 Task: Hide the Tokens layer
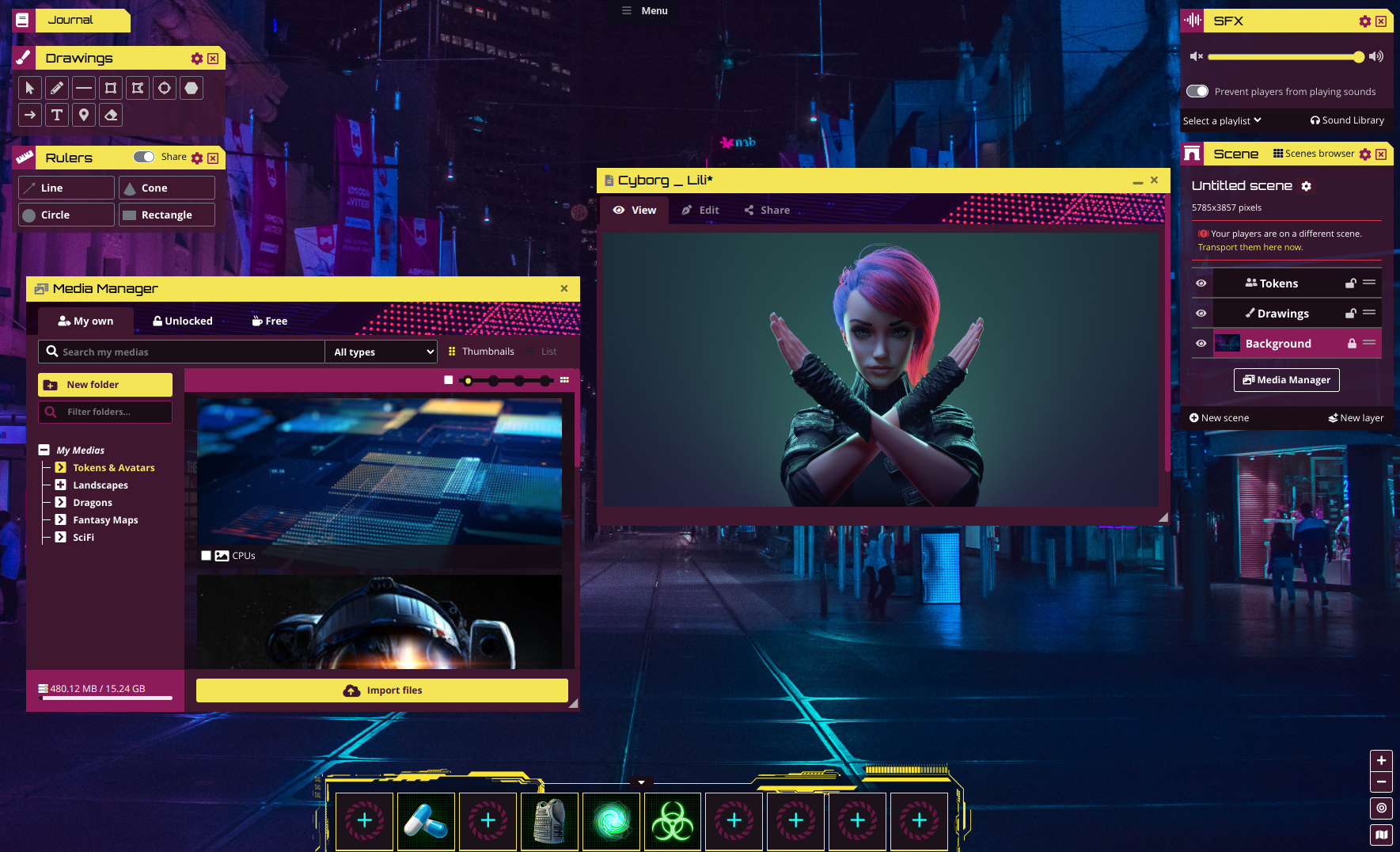[x=1201, y=283]
